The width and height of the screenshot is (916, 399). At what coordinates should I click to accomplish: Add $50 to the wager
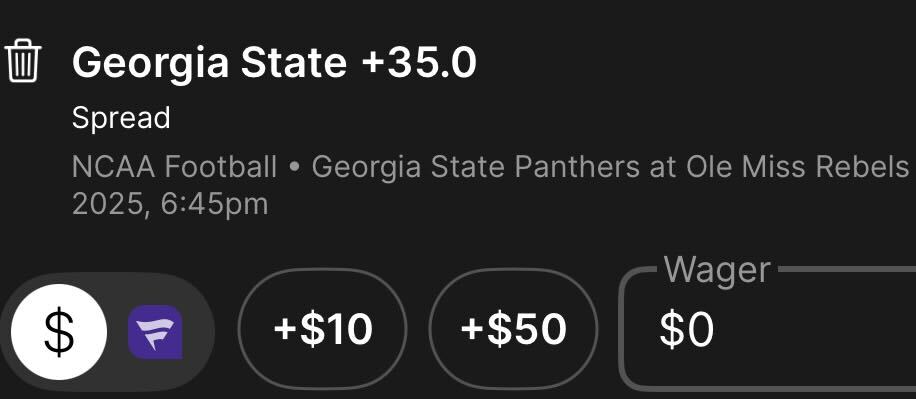point(513,329)
